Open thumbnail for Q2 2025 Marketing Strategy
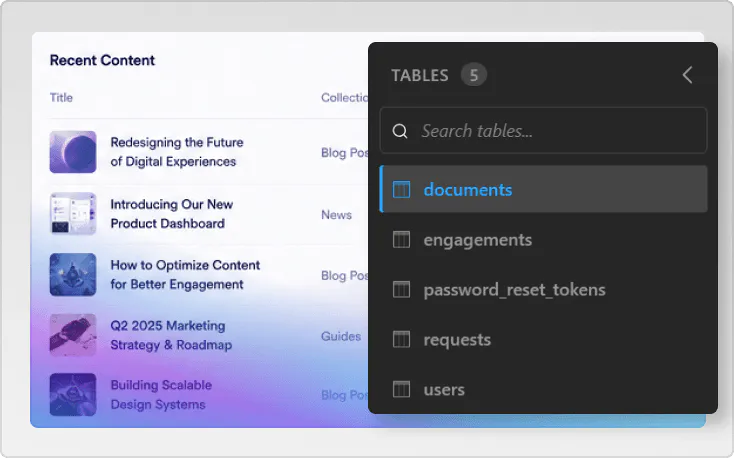 tap(73, 335)
